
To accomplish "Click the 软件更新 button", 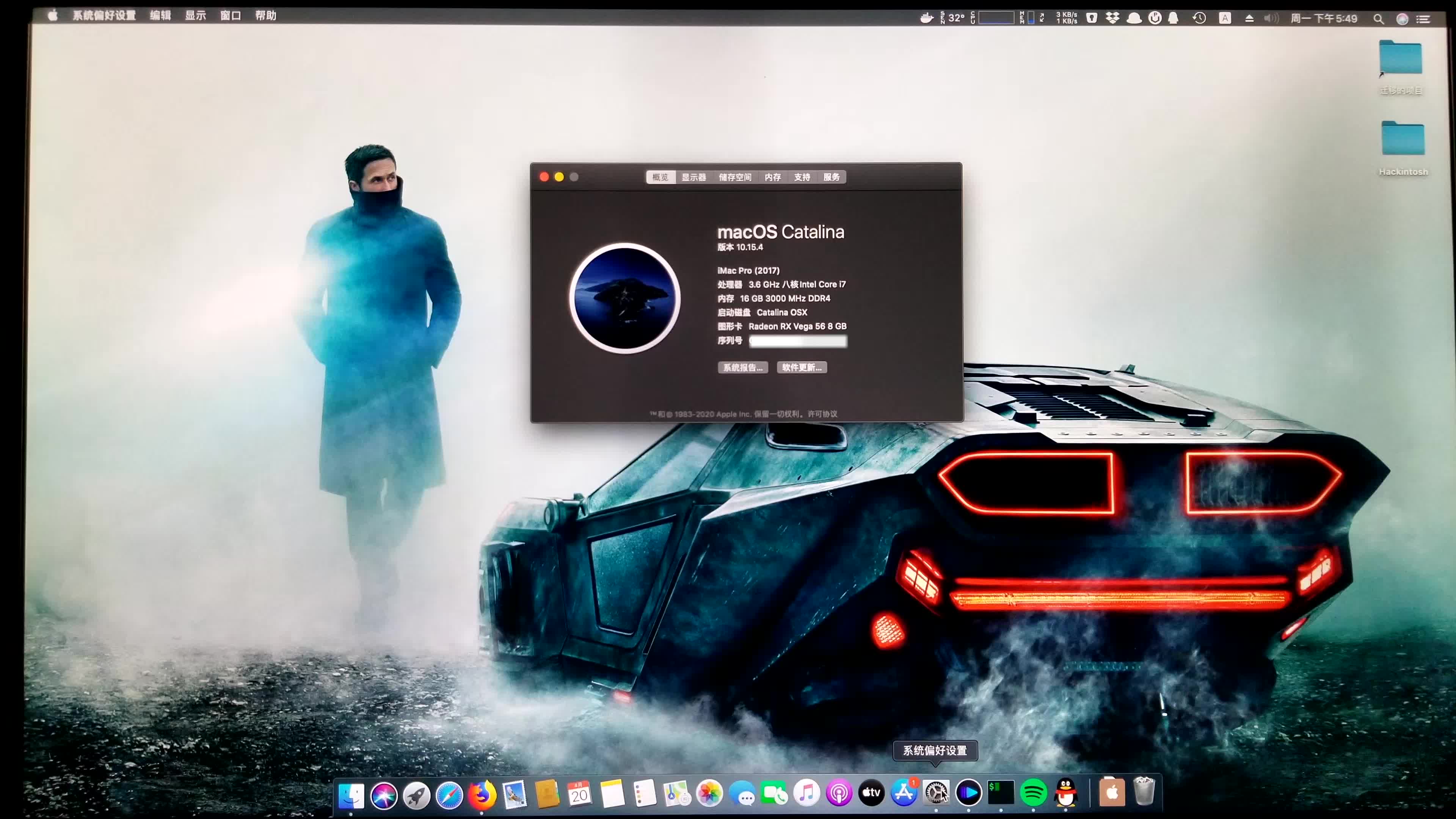I will [802, 367].
